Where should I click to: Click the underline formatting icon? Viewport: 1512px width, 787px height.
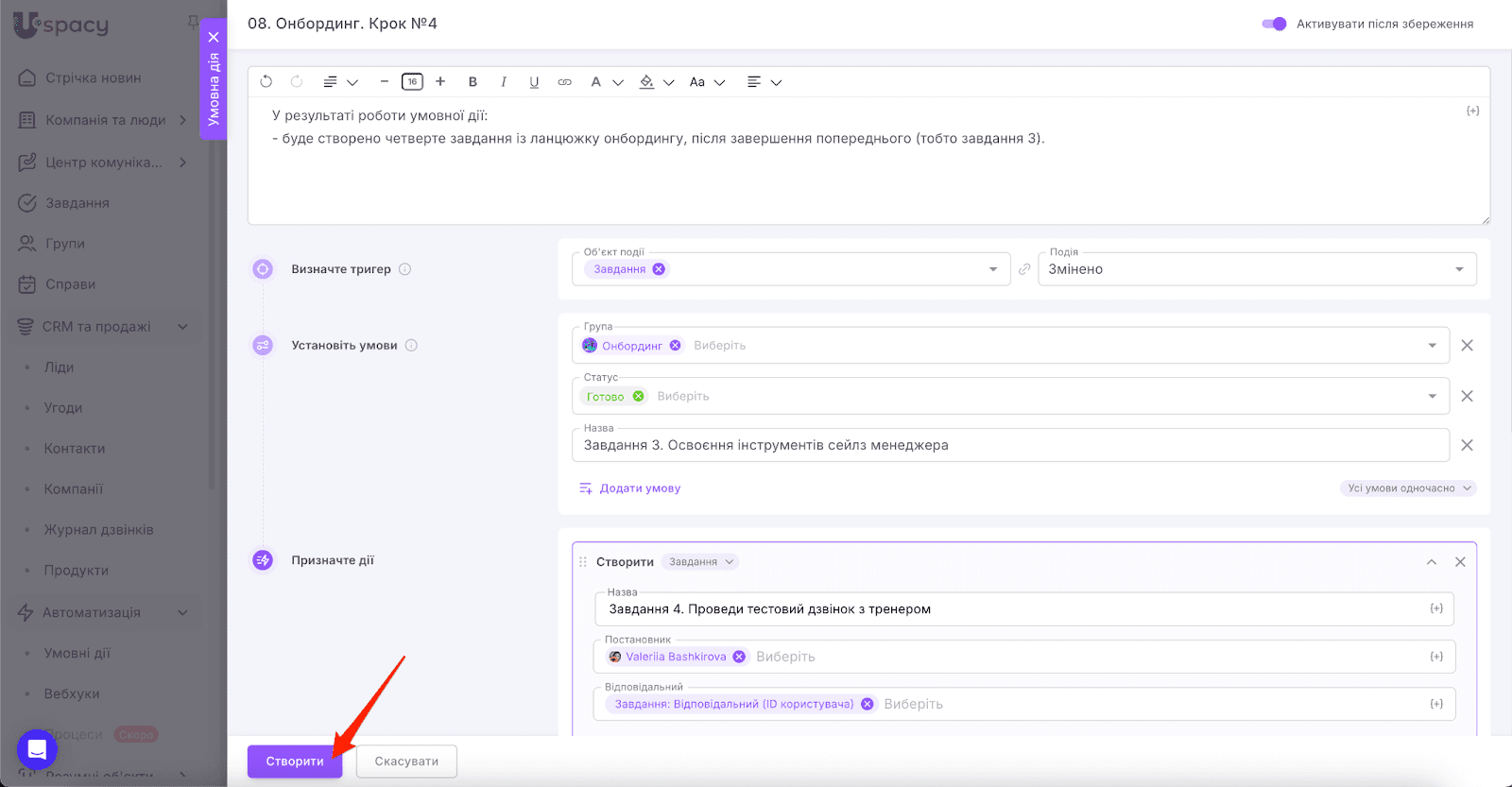pyautogui.click(x=534, y=82)
